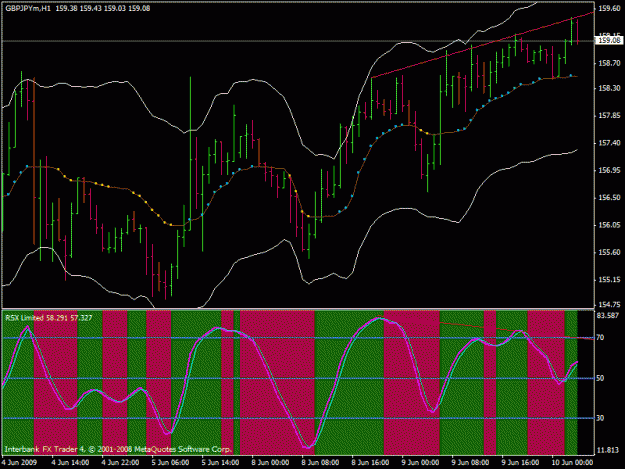The height and width of the screenshot is (469, 625).
Task: Click the GBPJPYm,H1 chart title text
Action: tap(28, 8)
